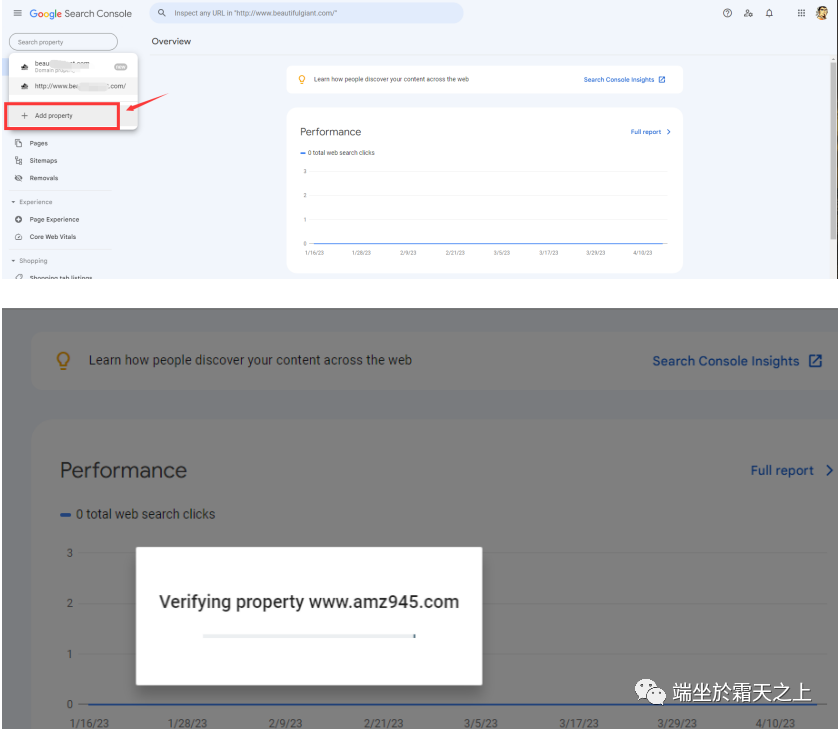The height and width of the screenshot is (729, 839).
Task: Open Core Web Vitals report
Action: 52,237
